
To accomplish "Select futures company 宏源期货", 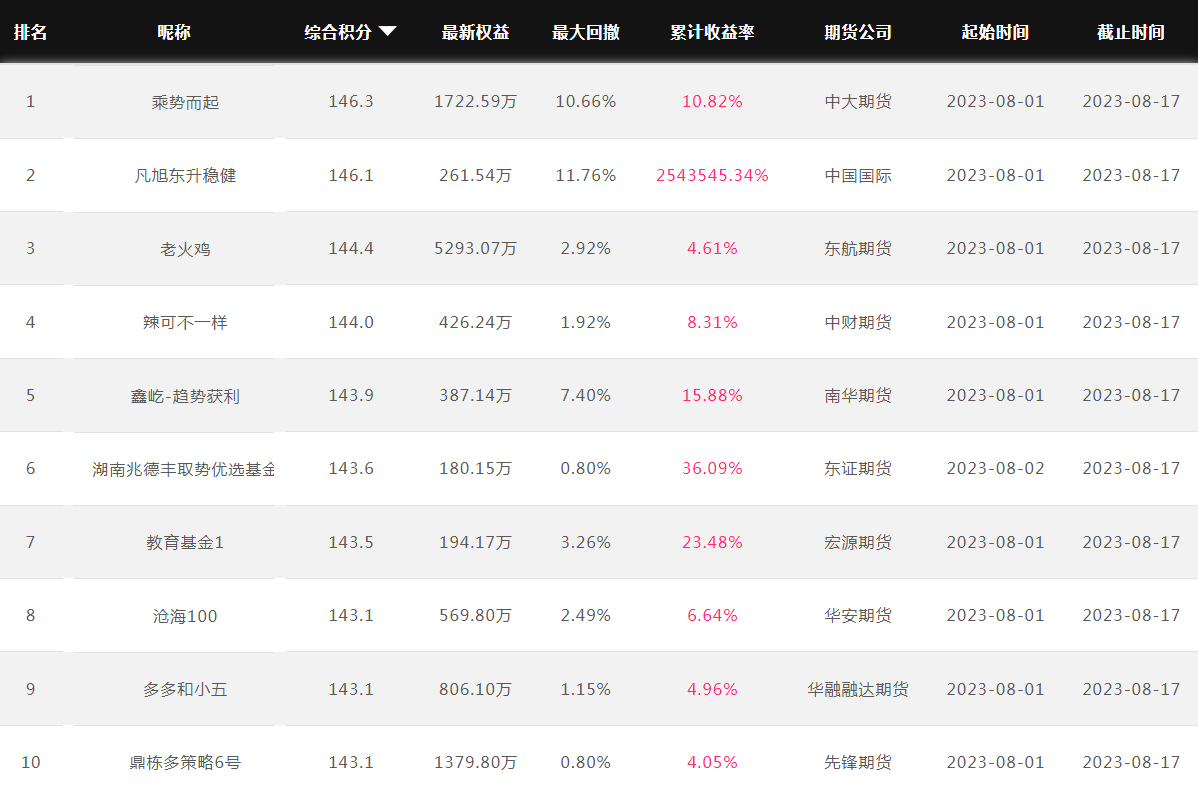I will pyautogui.click(x=858, y=542).
